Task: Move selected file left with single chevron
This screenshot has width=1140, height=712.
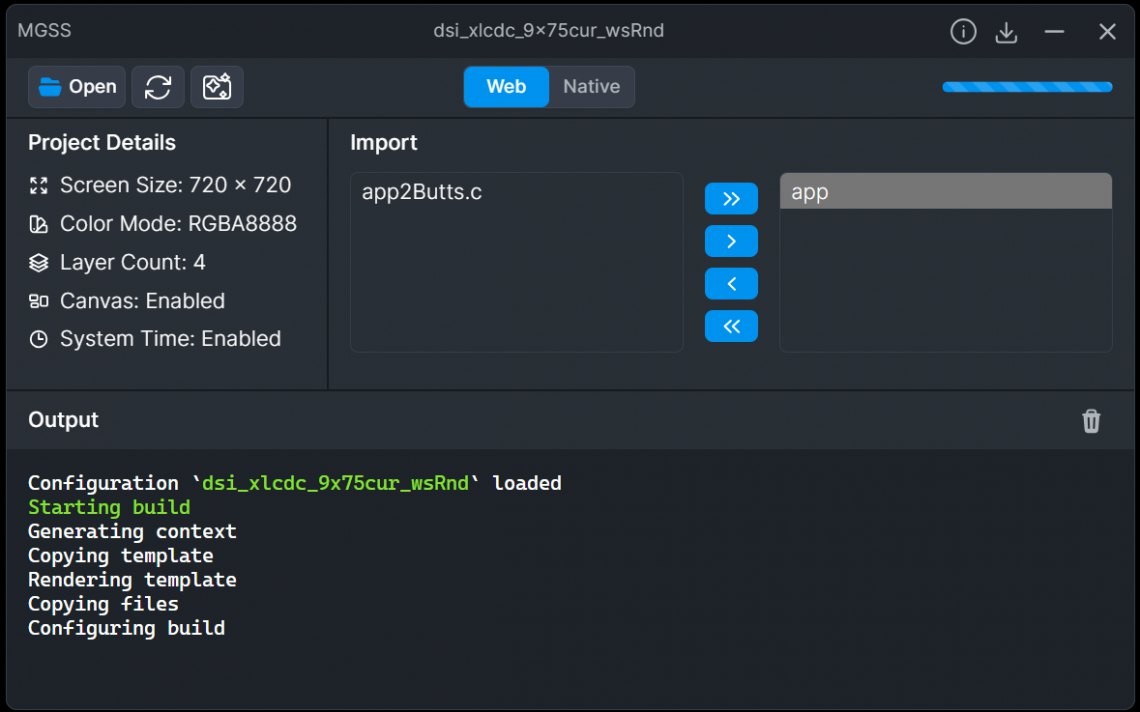Action: [731, 284]
